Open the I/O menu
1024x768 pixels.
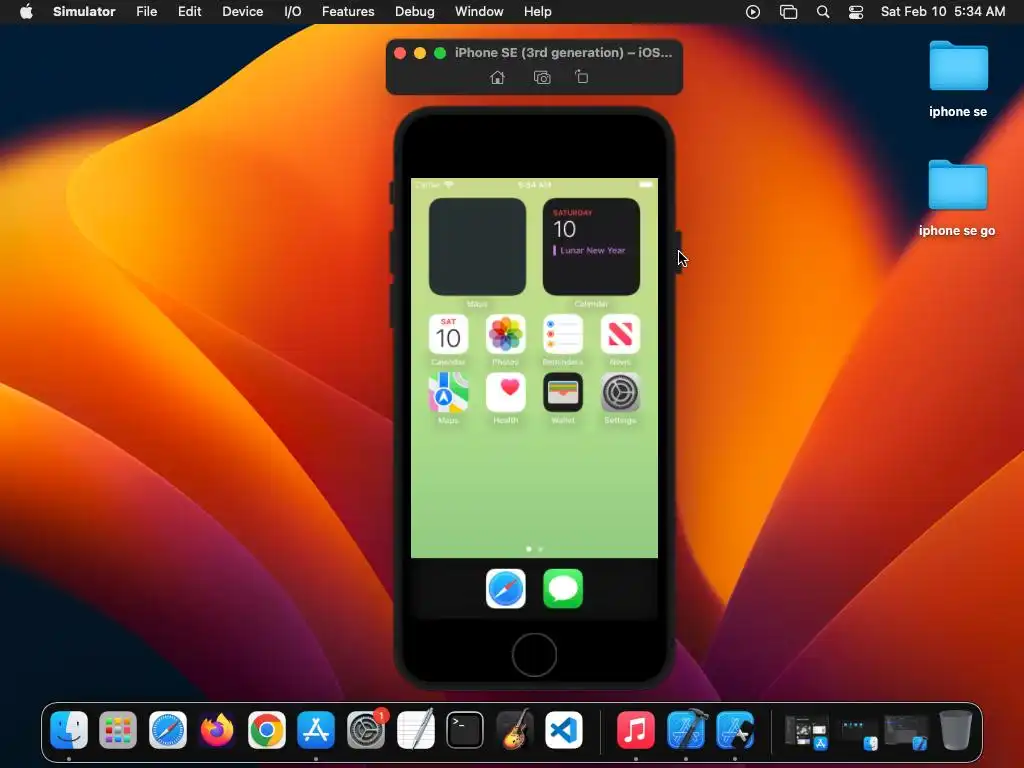pos(293,12)
